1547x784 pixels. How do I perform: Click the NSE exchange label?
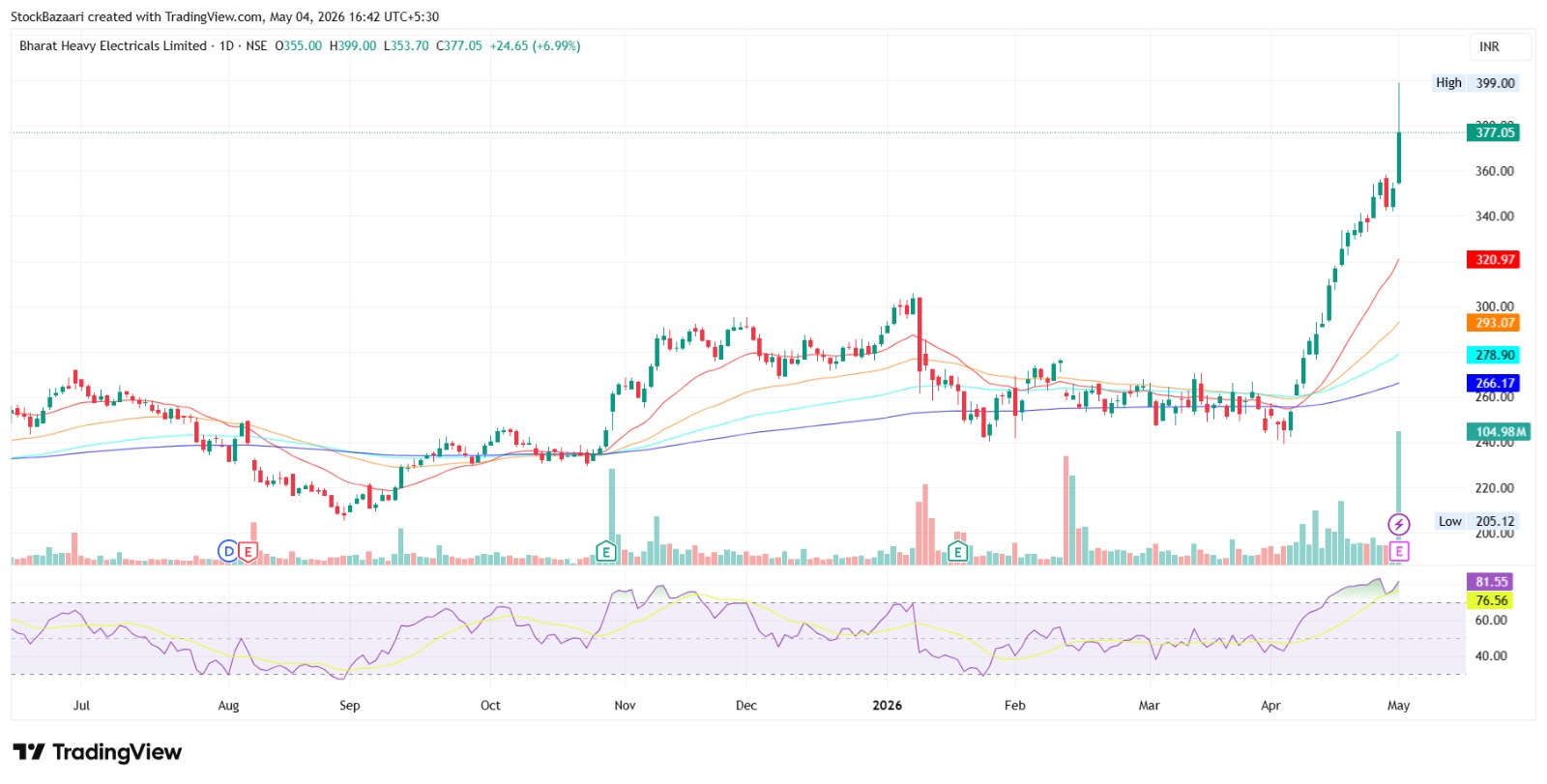[256, 45]
